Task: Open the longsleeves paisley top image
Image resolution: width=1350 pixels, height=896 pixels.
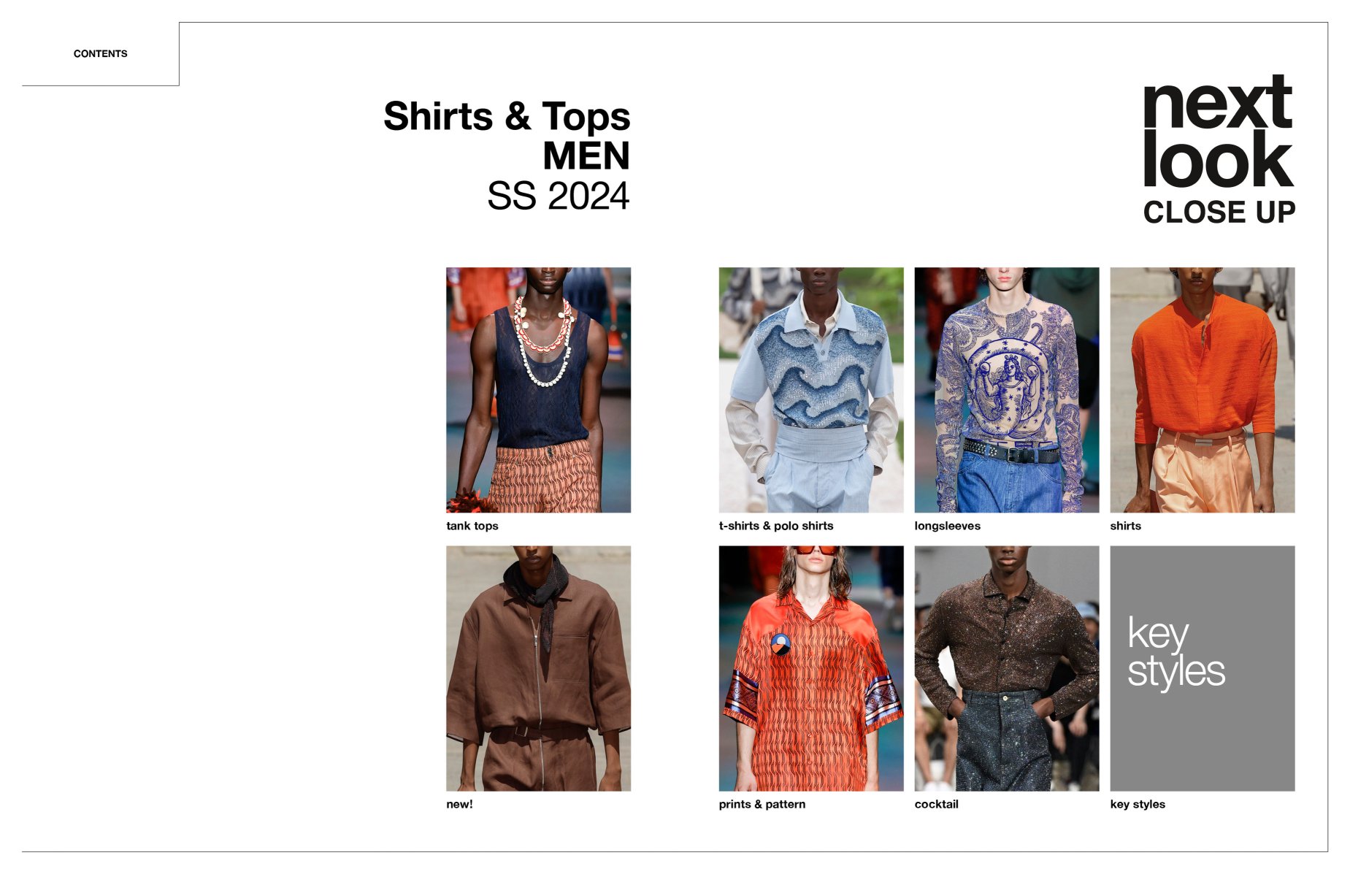Action: [1006, 389]
